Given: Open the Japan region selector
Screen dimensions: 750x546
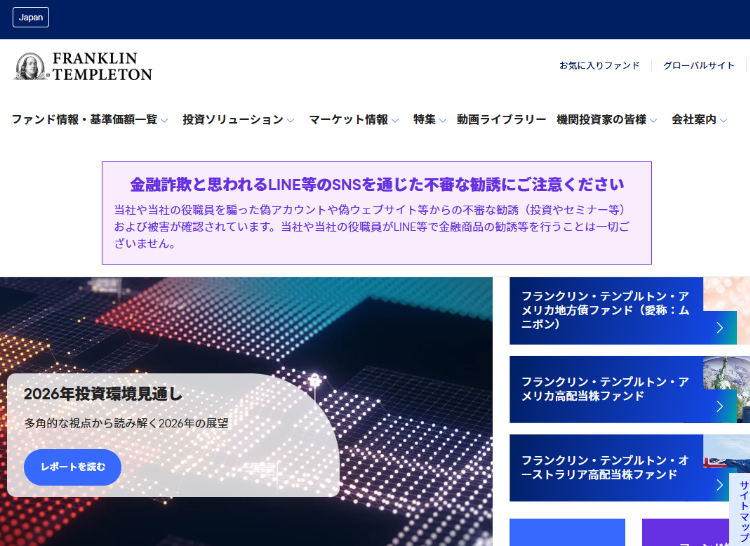Looking at the screenshot, I should click(31, 18).
